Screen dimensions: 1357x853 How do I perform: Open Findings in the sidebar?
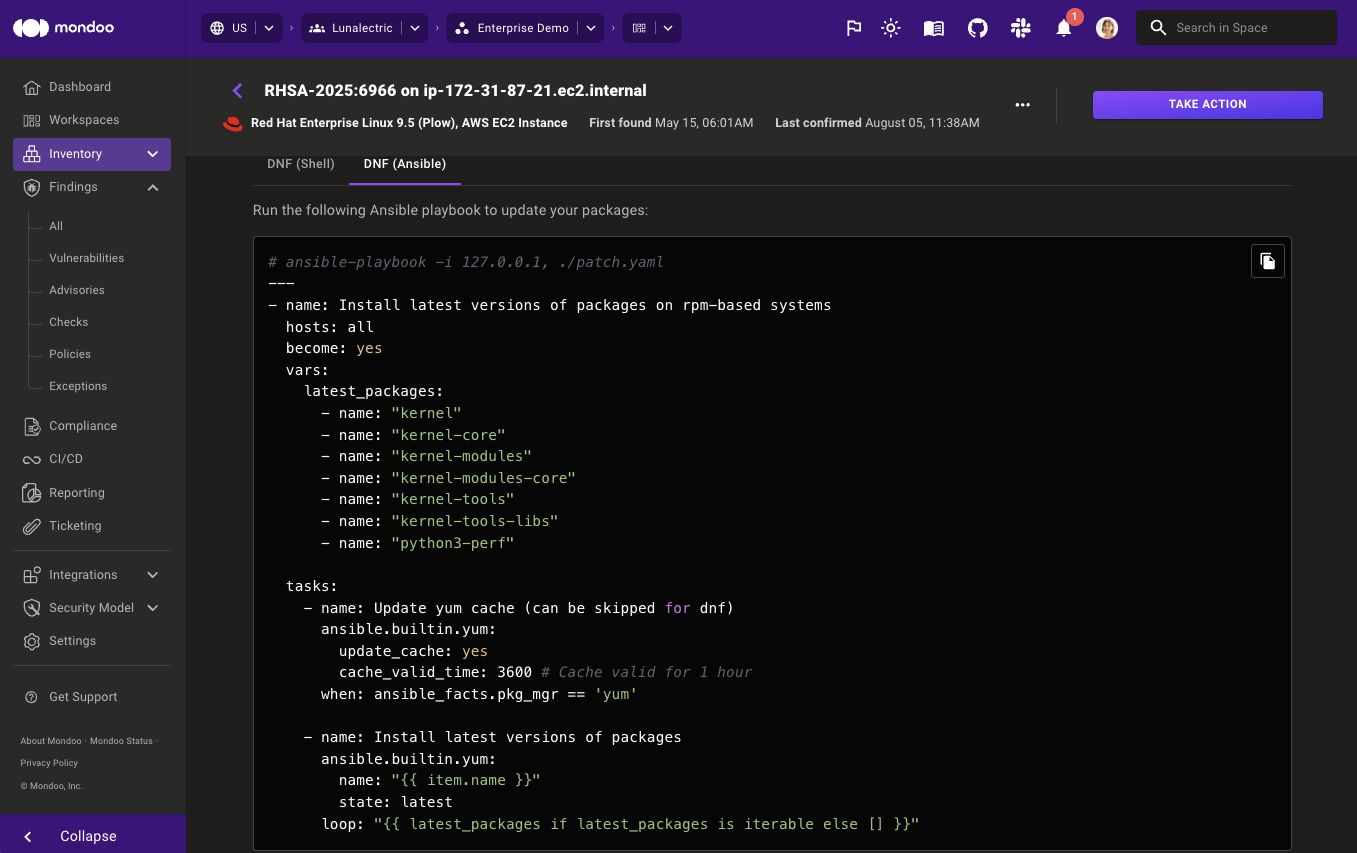[x=73, y=187]
